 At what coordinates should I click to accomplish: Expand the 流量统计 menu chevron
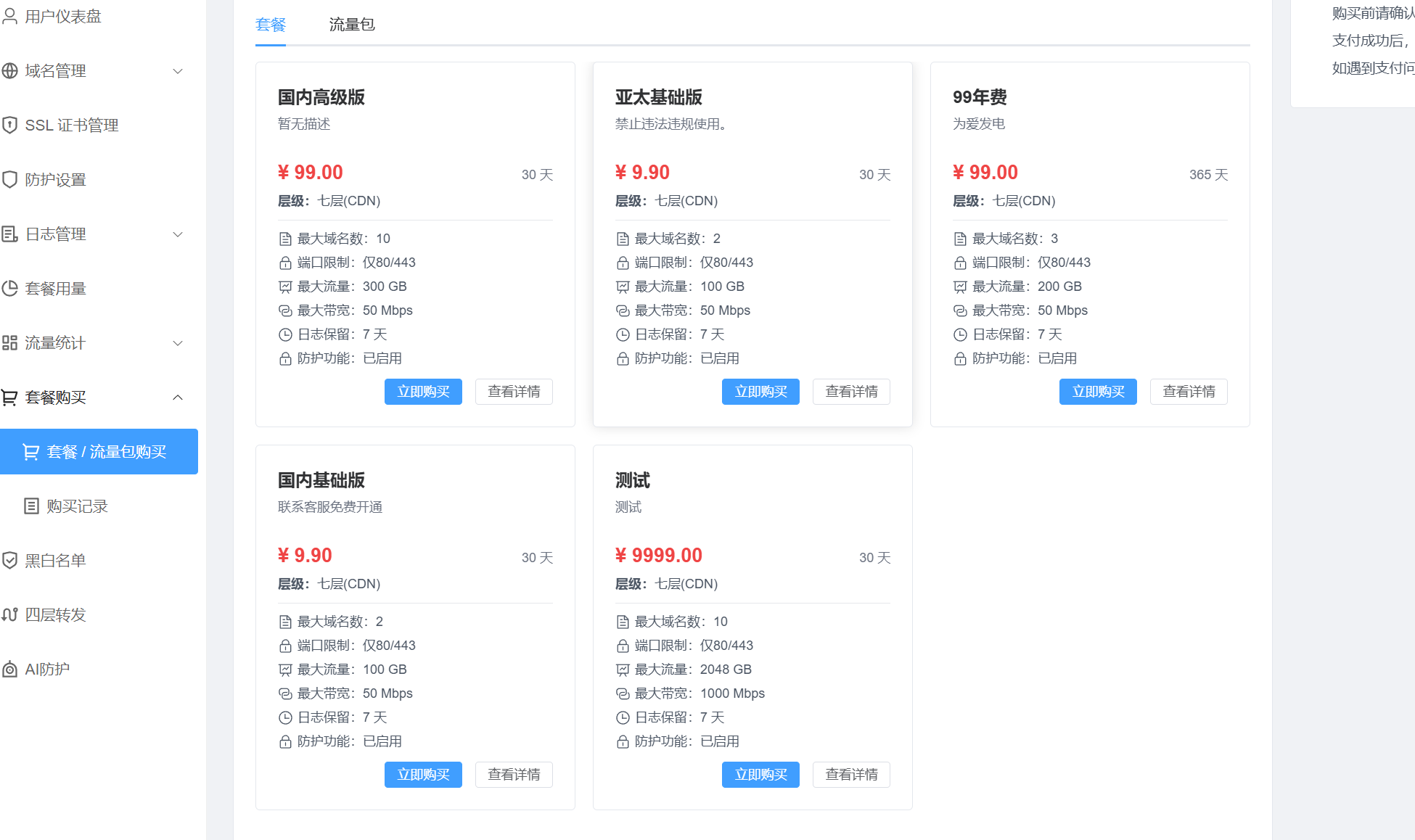click(x=178, y=342)
